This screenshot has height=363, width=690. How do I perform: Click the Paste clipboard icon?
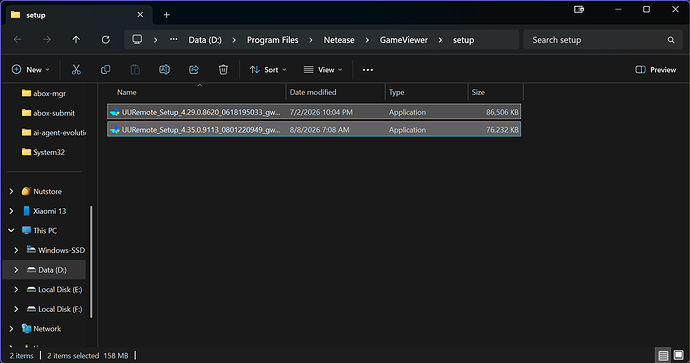pos(135,70)
